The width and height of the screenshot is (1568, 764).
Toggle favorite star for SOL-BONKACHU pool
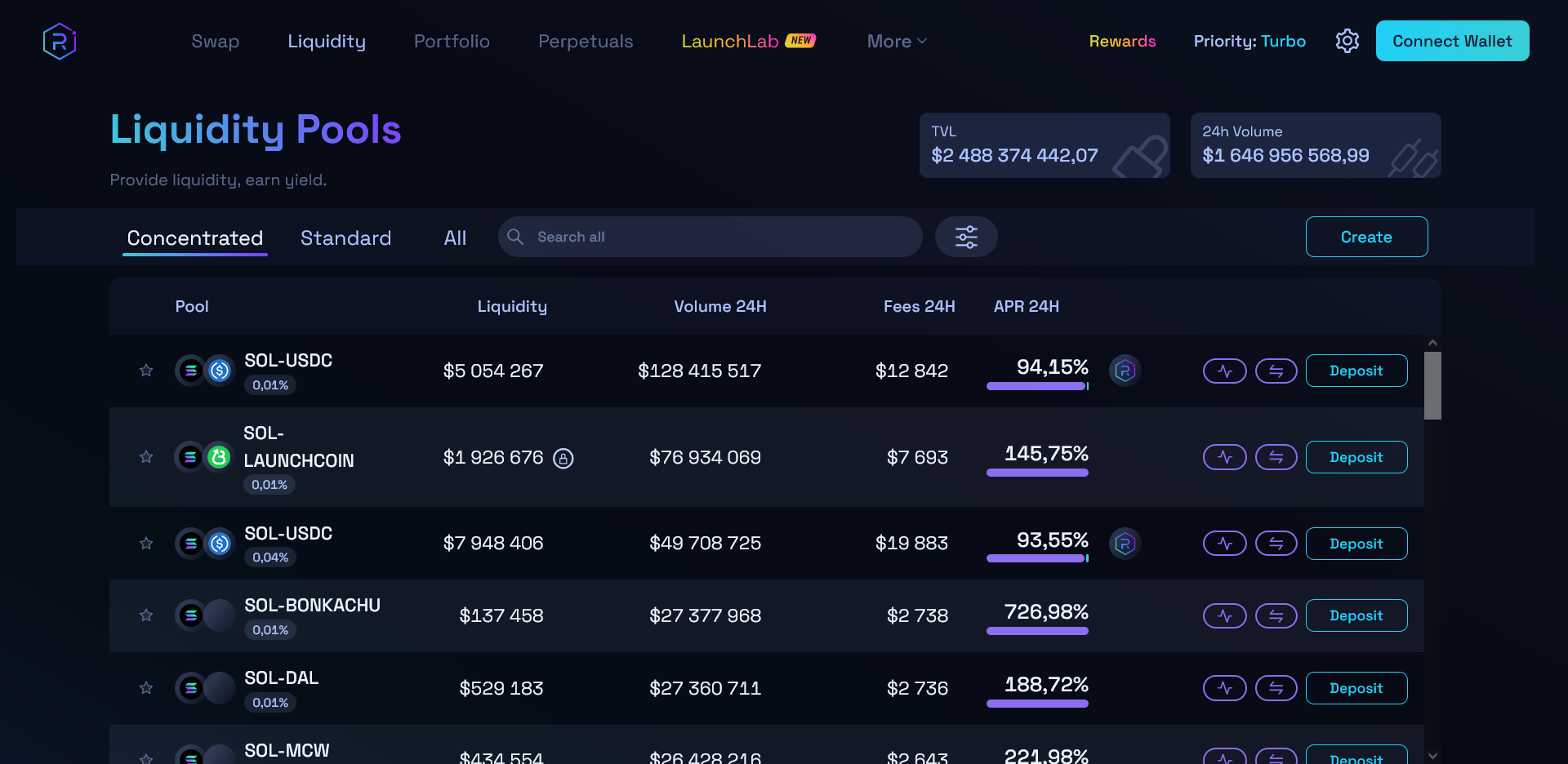(146, 615)
